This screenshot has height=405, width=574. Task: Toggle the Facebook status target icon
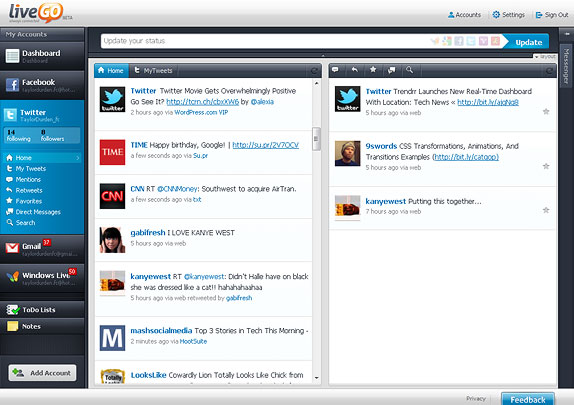click(459, 41)
